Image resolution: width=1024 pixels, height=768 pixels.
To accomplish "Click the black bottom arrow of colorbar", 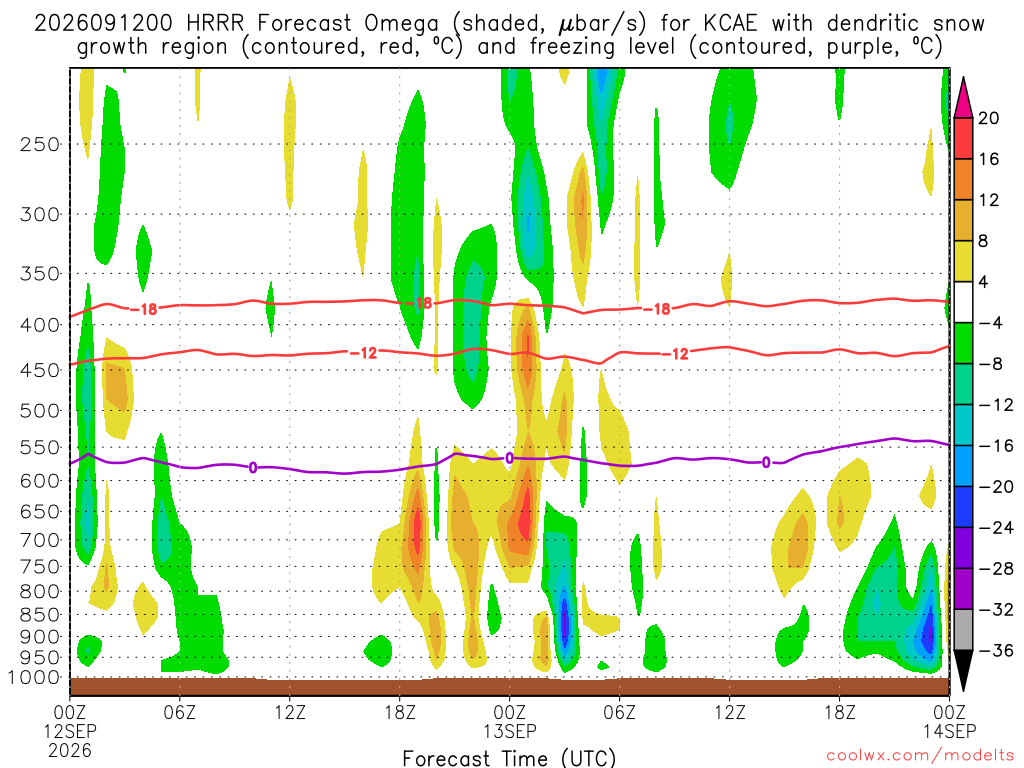I will point(963,671).
